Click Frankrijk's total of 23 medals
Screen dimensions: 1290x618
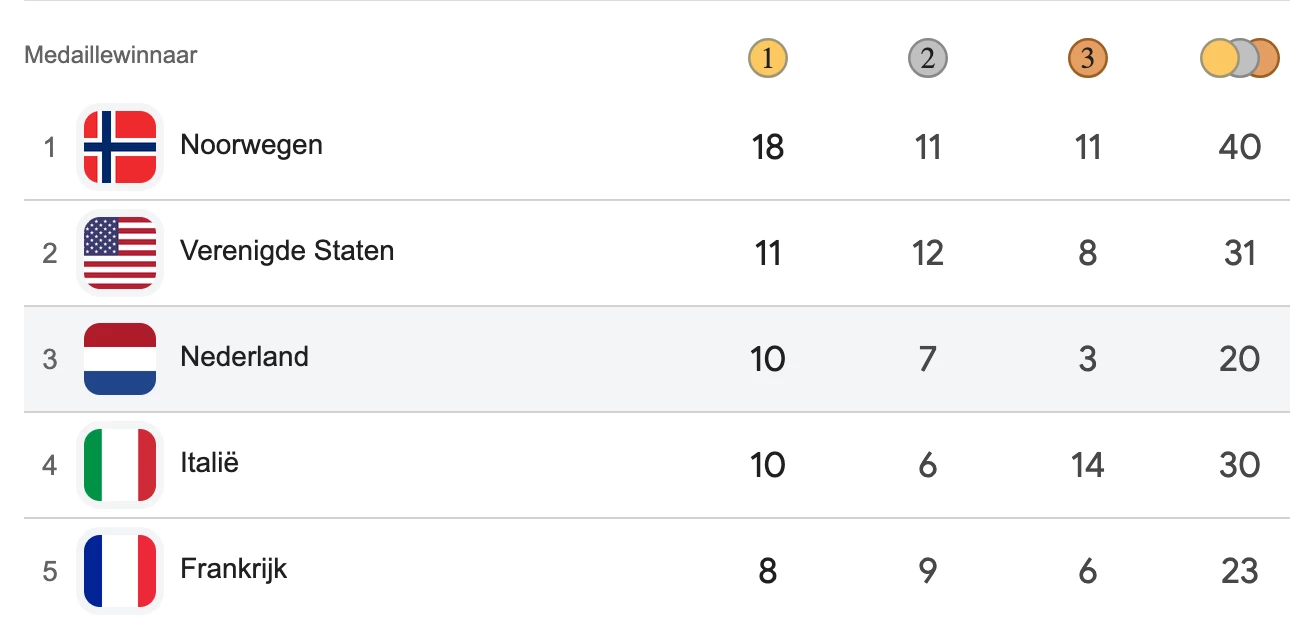coord(1240,572)
